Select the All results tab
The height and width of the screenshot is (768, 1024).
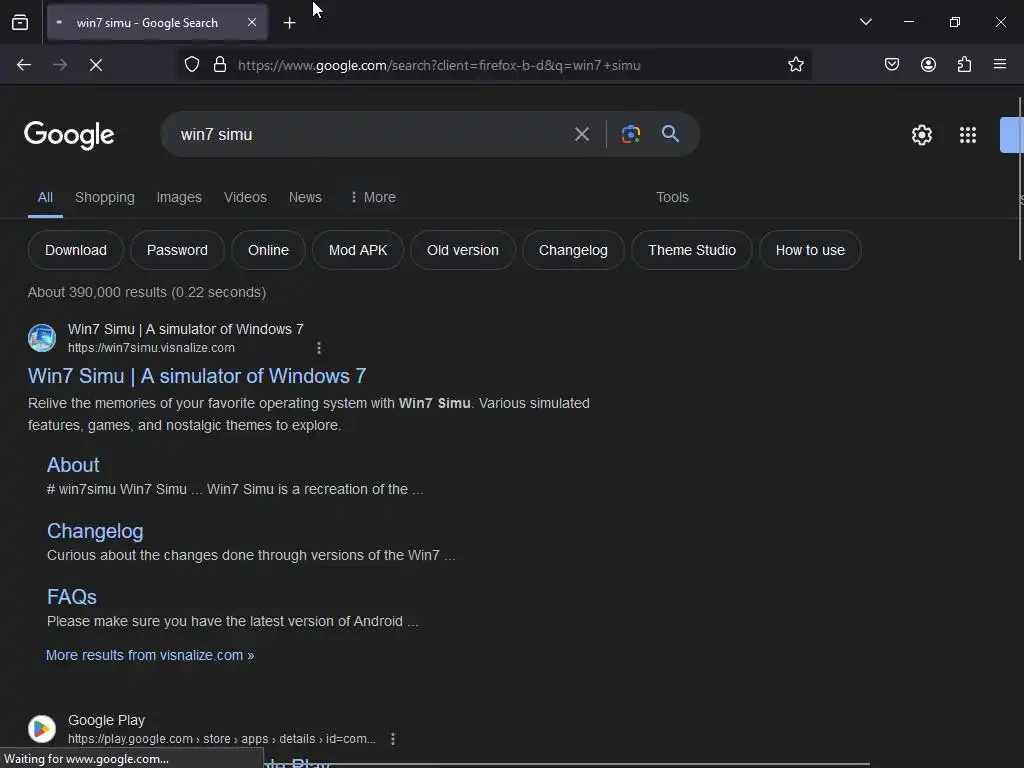(45, 197)
